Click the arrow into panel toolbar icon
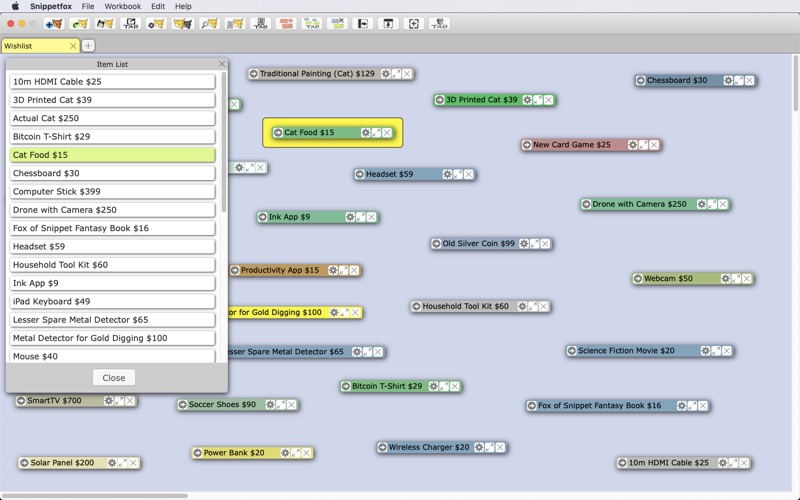The width and height of the screenshot is (800, 500). coord(363,23)
